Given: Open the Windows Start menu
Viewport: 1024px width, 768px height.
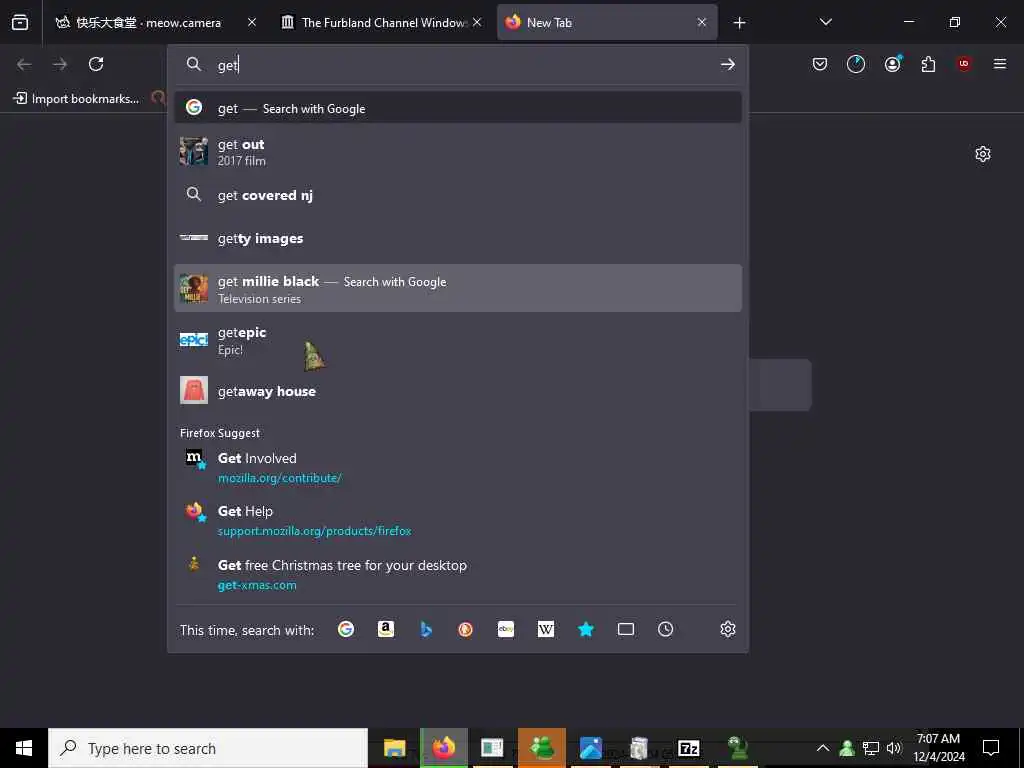Looking at the screenshot, I should click(24, 748).
